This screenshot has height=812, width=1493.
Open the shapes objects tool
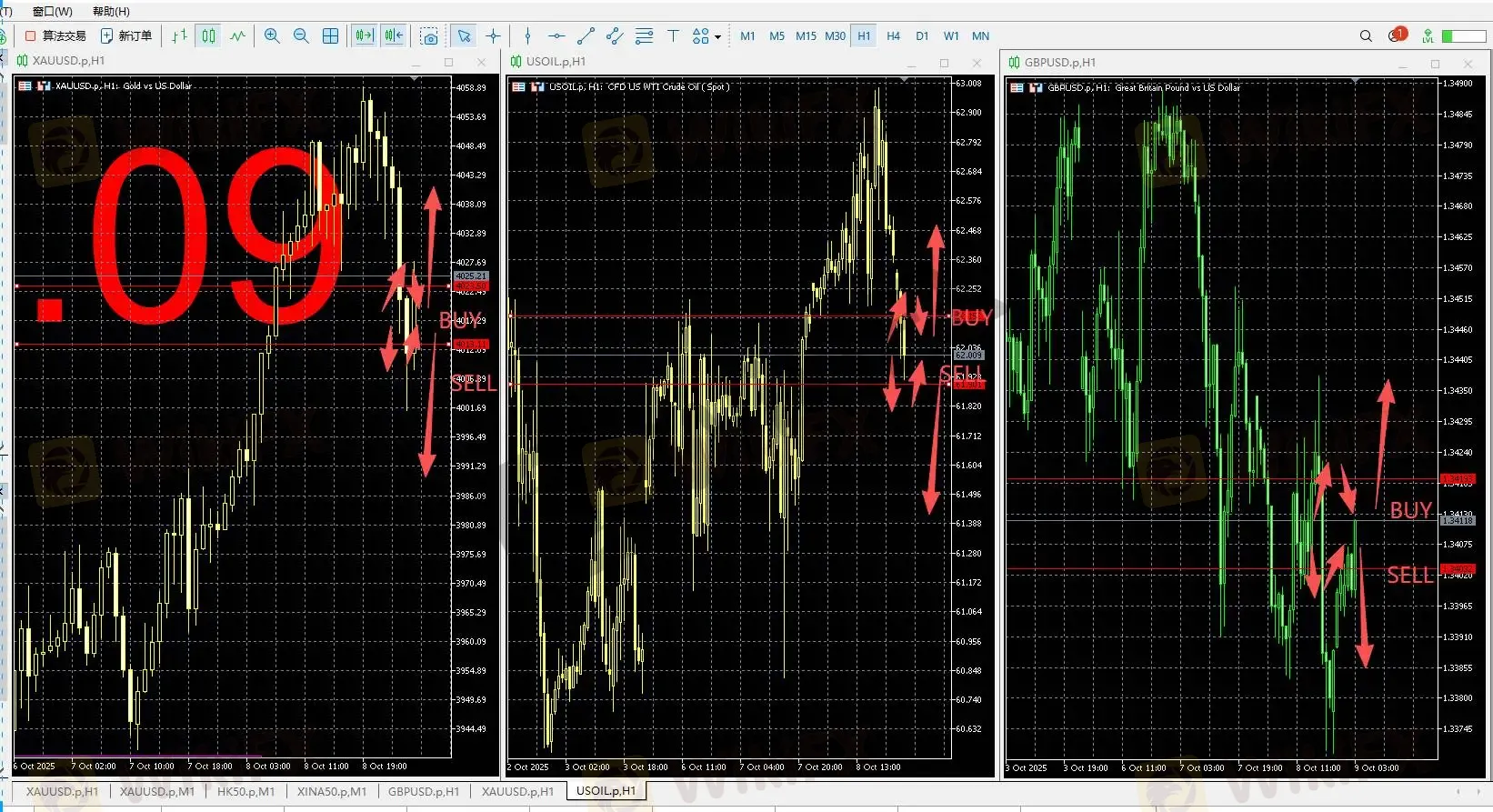pyautogui.click(x=700, y=36)
